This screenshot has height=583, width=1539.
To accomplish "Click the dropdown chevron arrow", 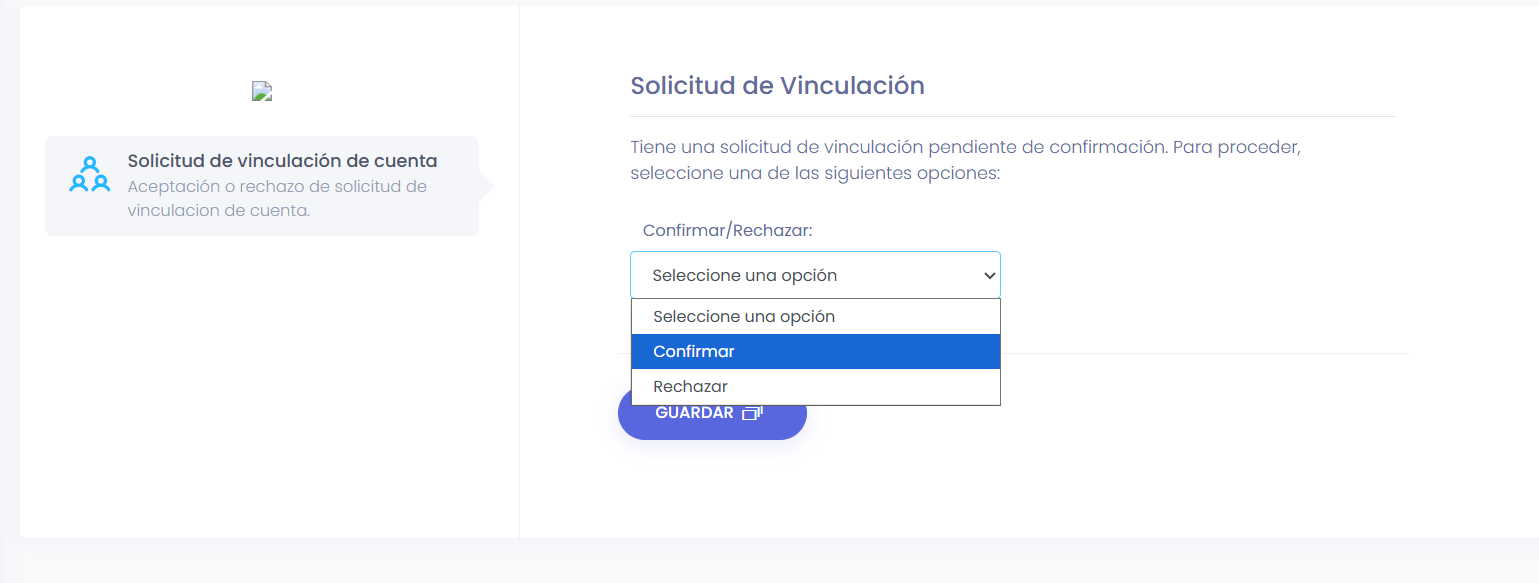I will pyautogui.click(x=988, y=275).
